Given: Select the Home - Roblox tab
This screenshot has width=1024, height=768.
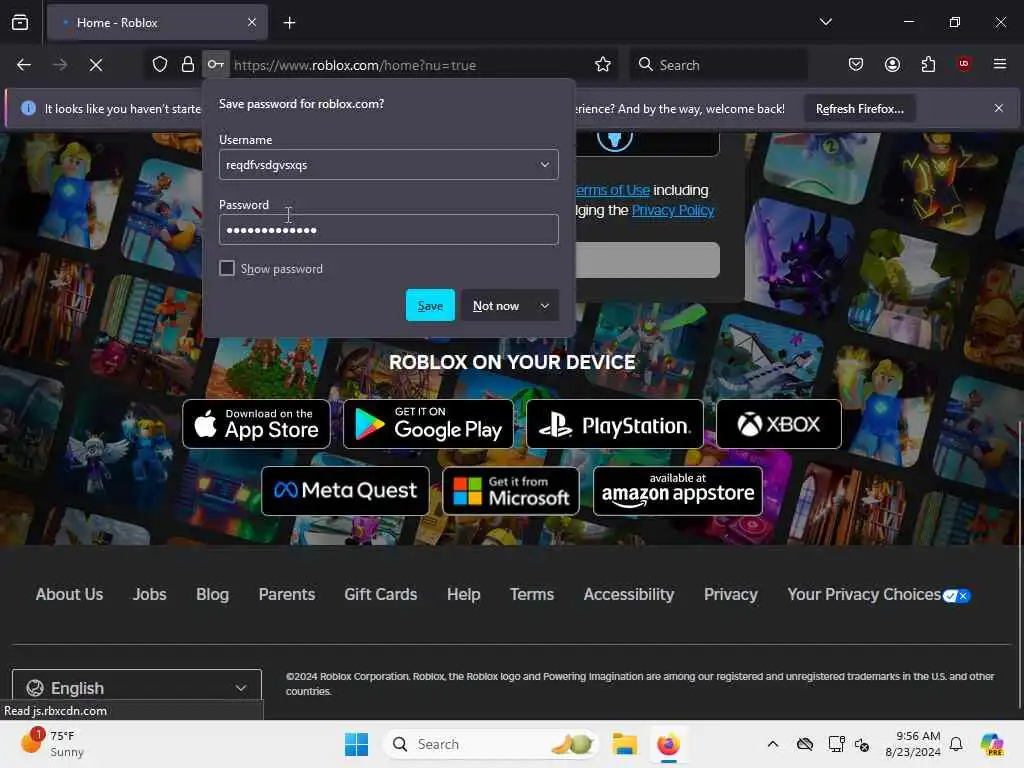Looking at the screenshot, I should (157, 23).
